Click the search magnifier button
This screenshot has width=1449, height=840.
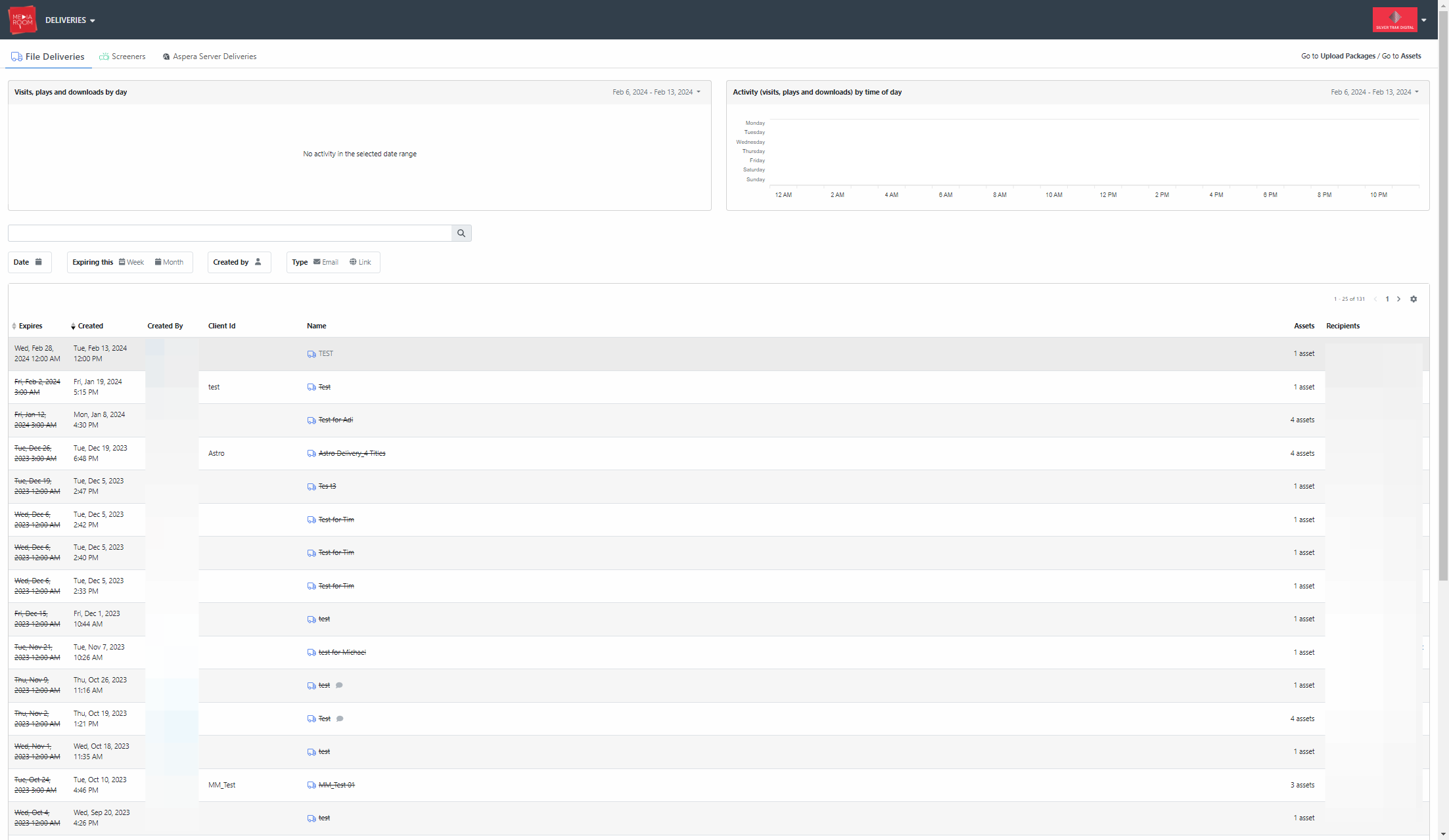coord(461,233)
